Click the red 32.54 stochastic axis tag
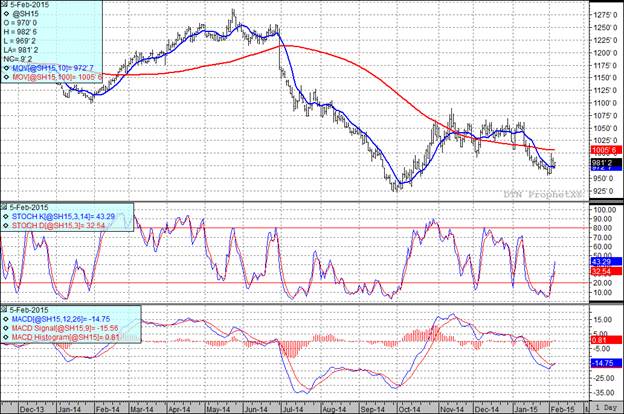Screen dimensions: 624x414 tap(606, 271)
